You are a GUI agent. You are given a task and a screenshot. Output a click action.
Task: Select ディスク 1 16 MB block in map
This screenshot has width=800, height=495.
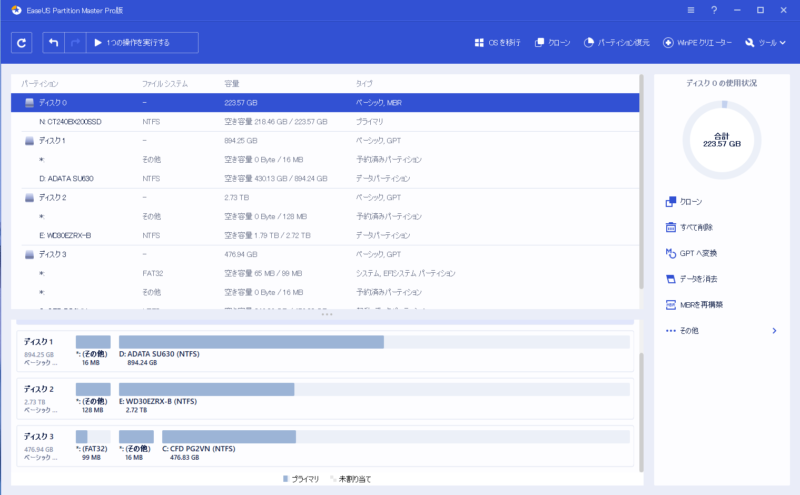click(93, 342)
